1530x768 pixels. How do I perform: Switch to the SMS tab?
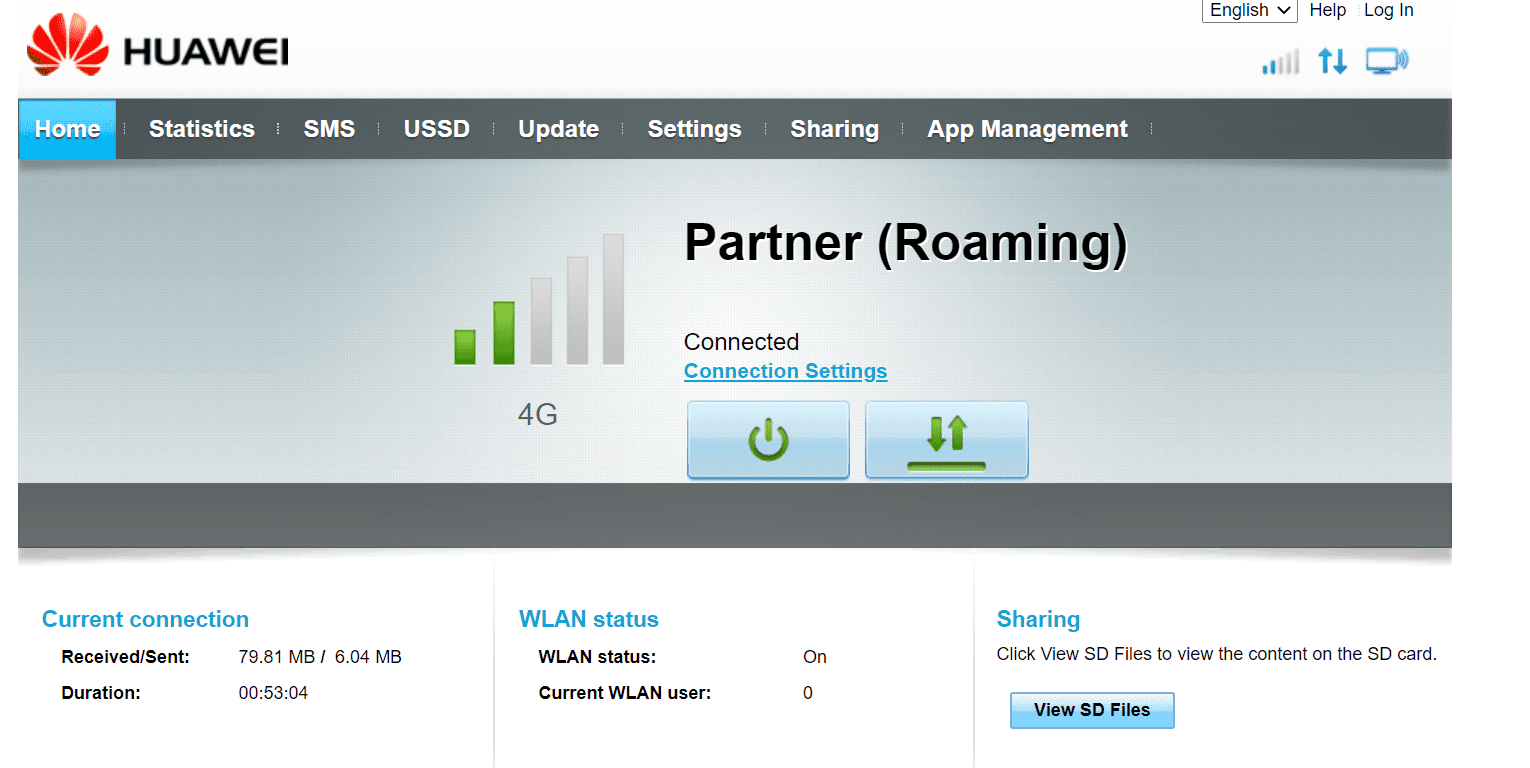coord(329,129)
